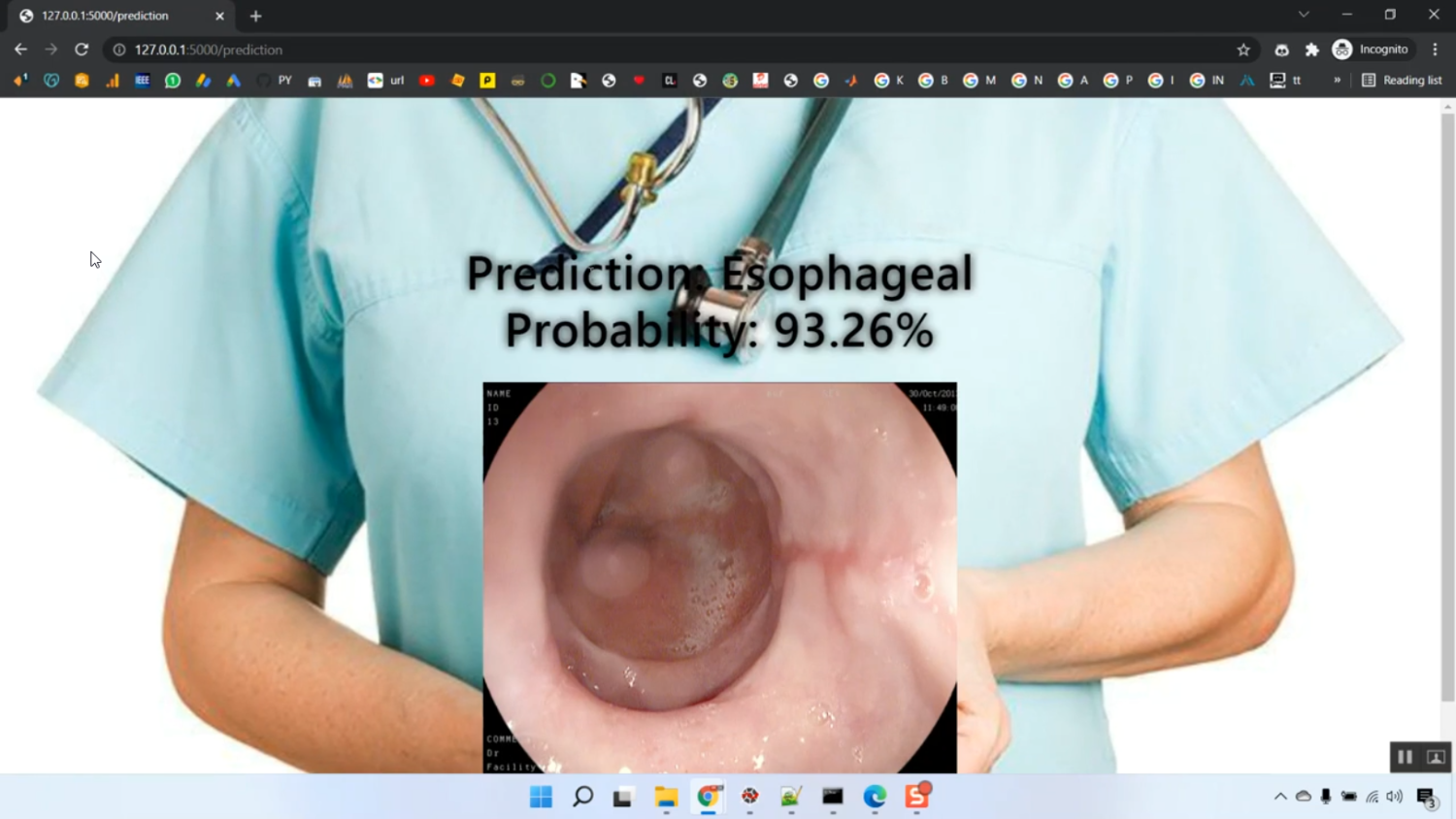Reload the prediction page
Viewport: 1456px width, 819px height.
click(x=82, y=49)
